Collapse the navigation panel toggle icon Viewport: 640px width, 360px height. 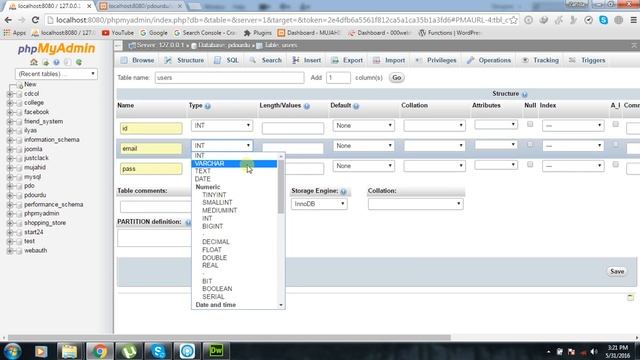[118, 46]
